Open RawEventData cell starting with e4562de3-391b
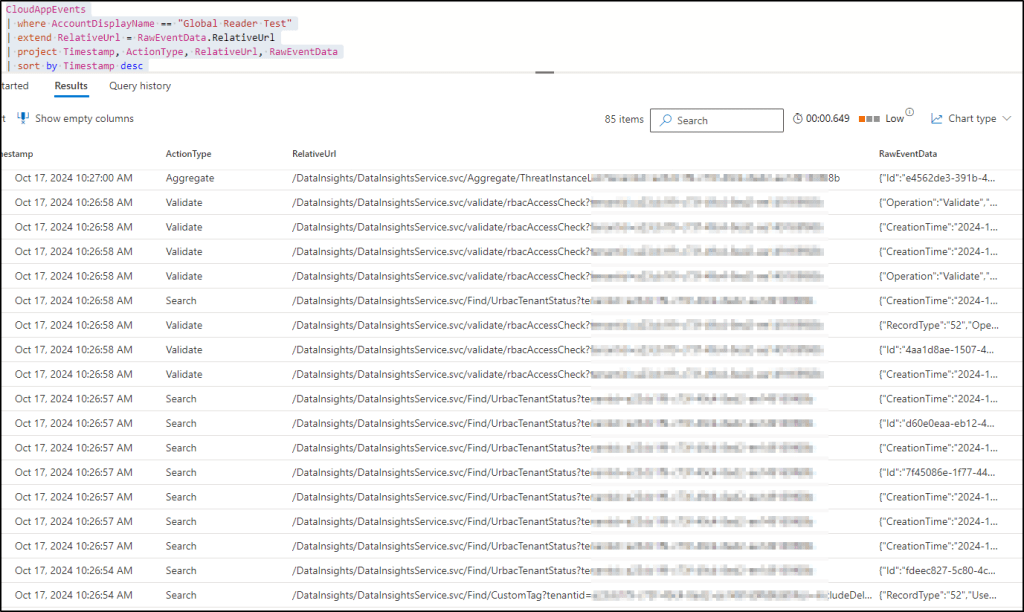The width and height of the screenshot is (1024, 612). [937, 178]
